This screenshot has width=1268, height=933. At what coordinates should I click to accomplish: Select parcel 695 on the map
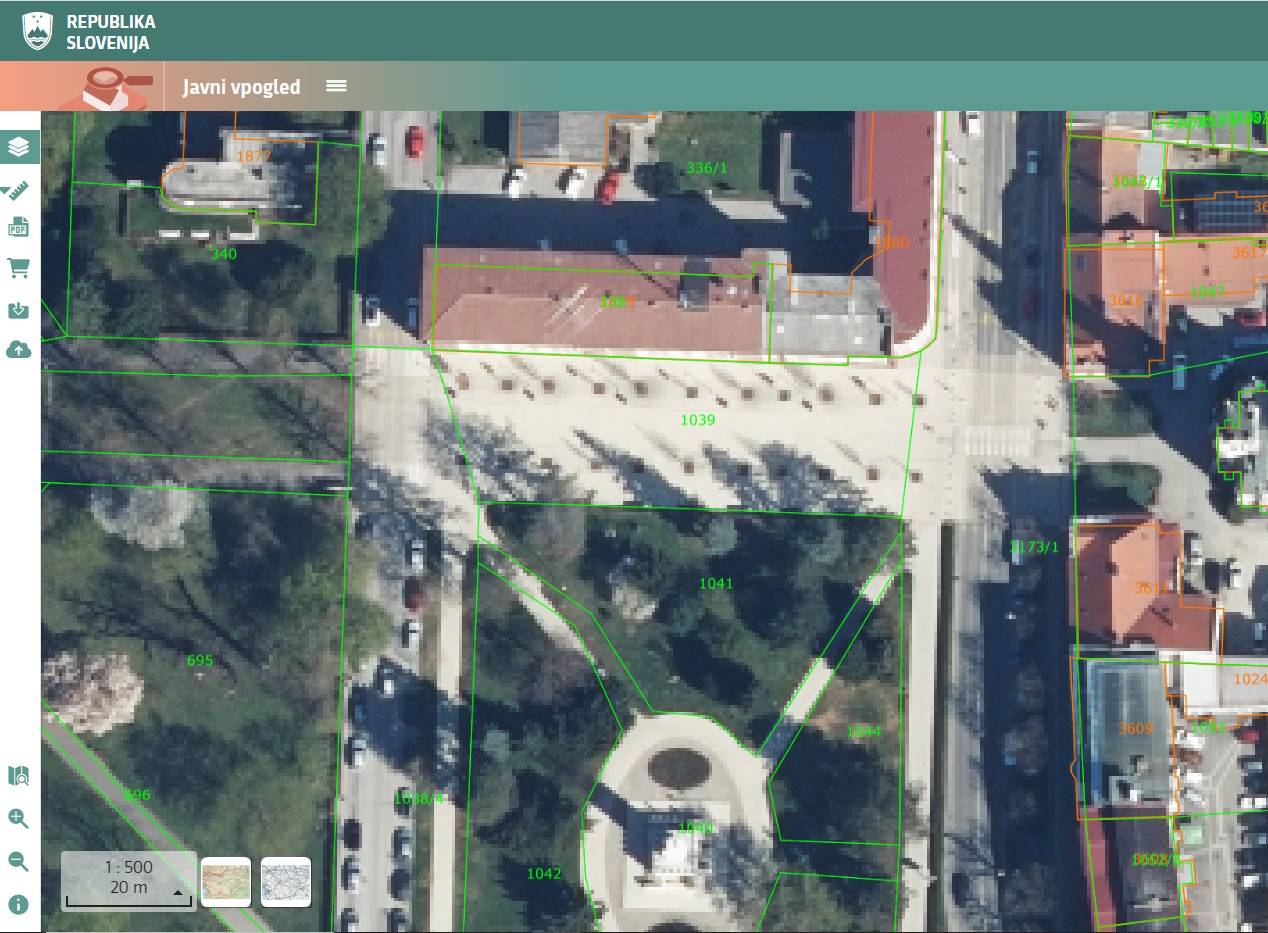tap(200, 661)
